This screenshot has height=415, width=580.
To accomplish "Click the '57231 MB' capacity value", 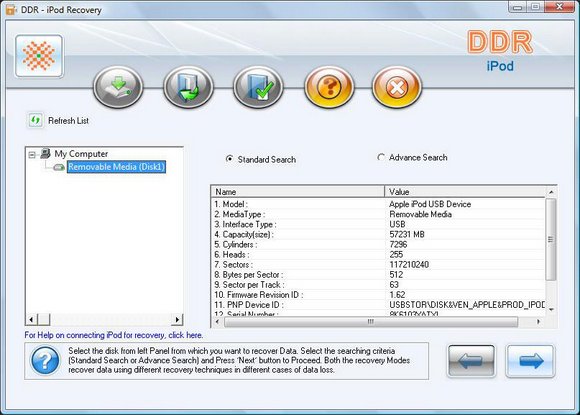I will point(407,234).
